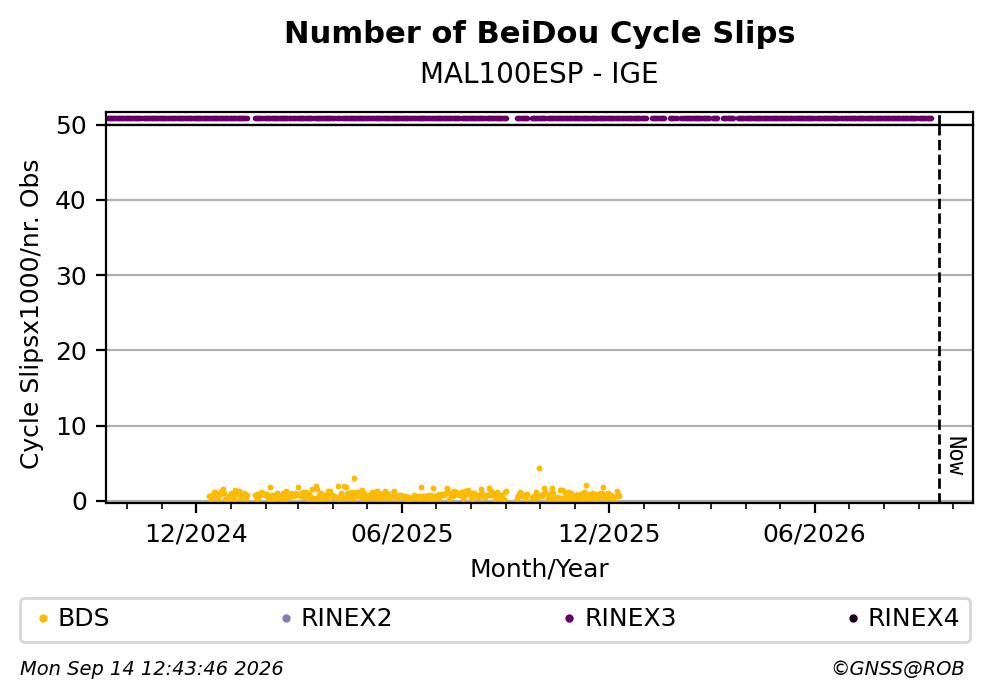Image resolution: width=992 pixels, height=699 pixels.
Task: Click the 06/2025 x-axis tick label
Action: click(x=402, y=535)
